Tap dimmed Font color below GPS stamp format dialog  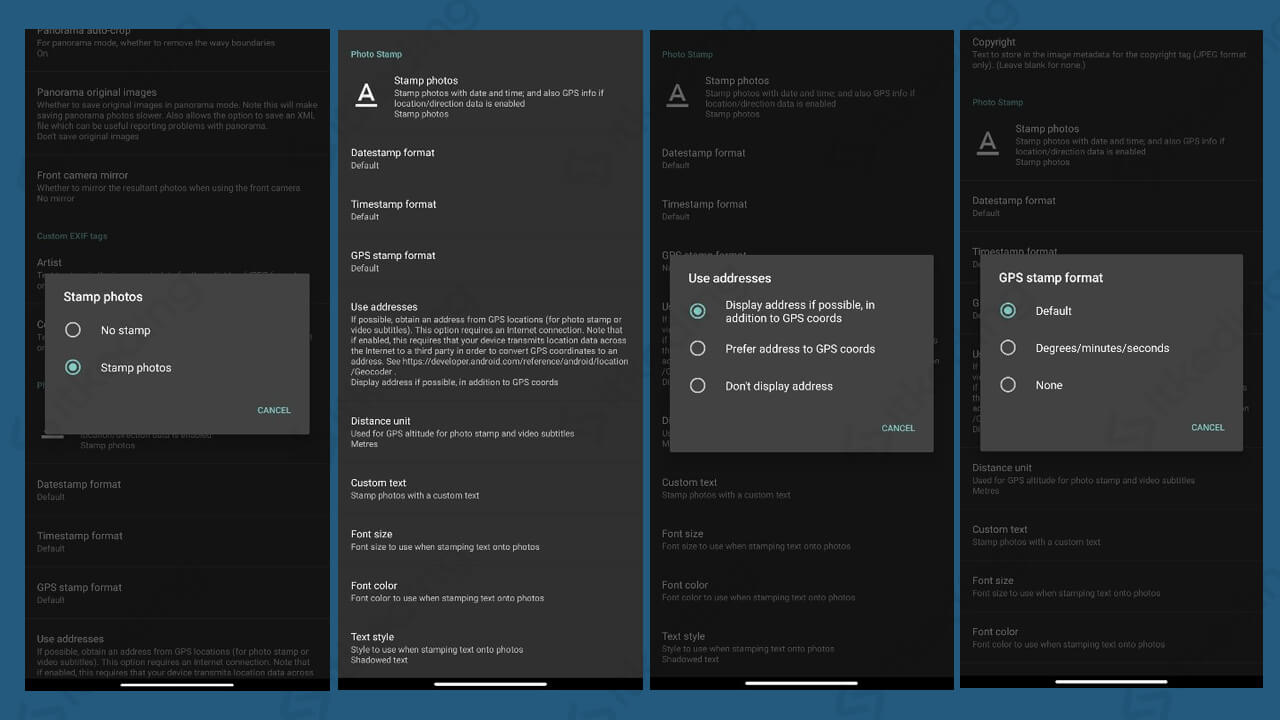1112,638
